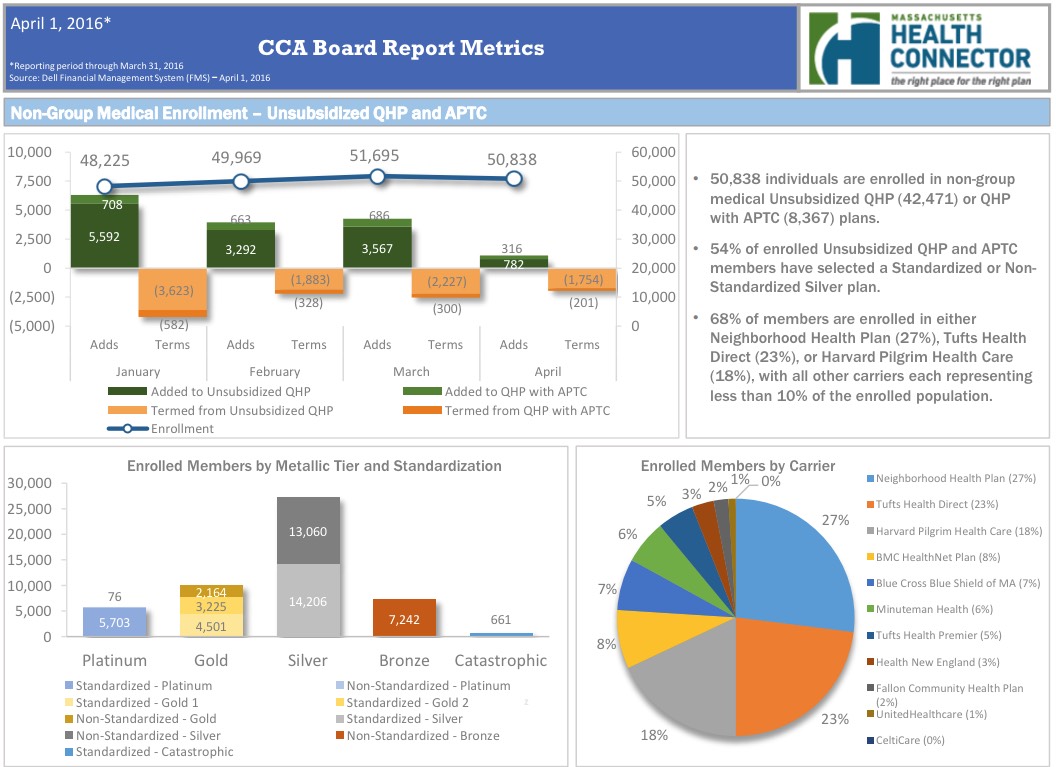Viewport: 1056px width, 767px height.
Task: Click the January Adds bar labeled 5,592
Action: (104, 237)
